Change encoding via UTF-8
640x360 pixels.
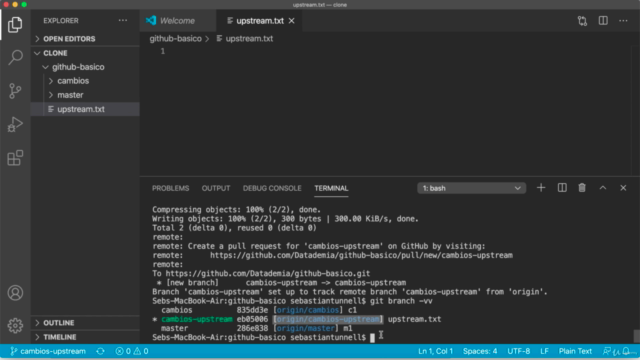click(x=518, y=351)
